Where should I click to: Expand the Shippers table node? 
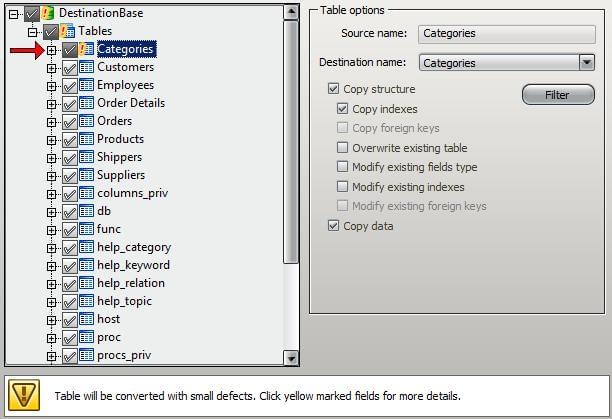51,158
